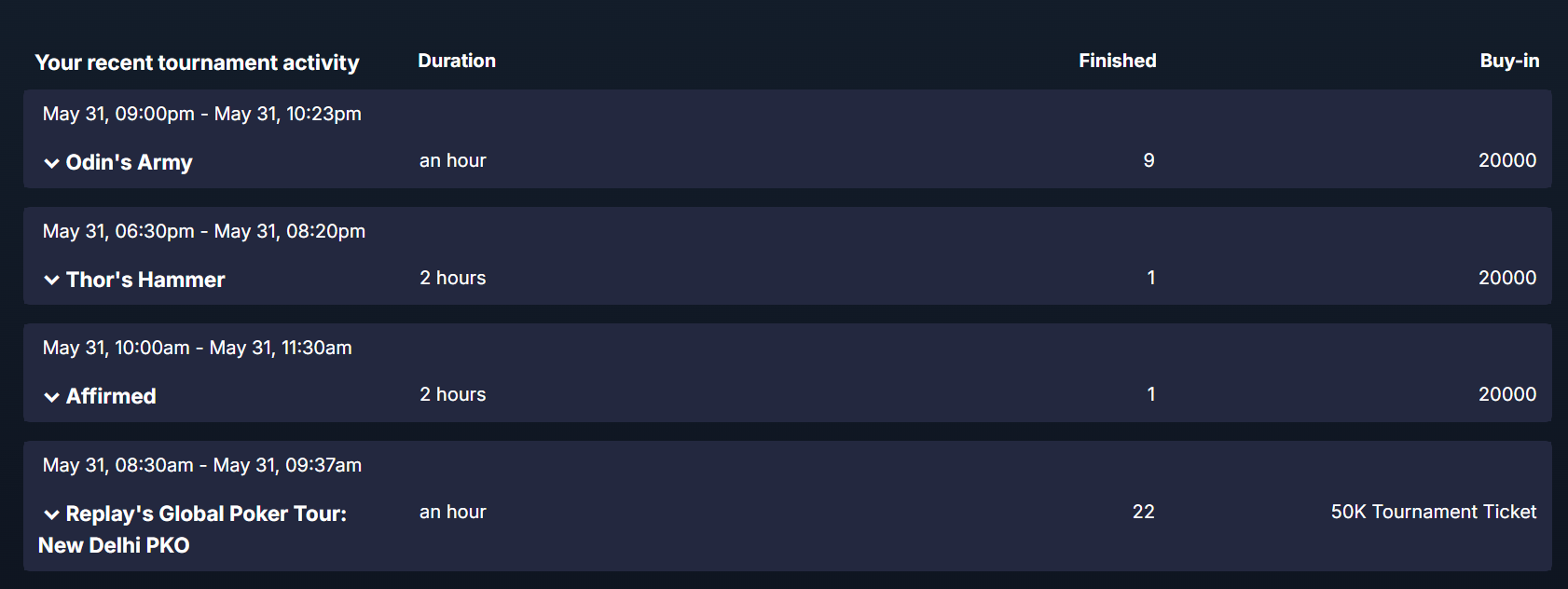Viewport: 1568px width, 589px height.
Task: Open Replay's Global Poker Tour: New Delhi PKO
Action: [192, 529]
